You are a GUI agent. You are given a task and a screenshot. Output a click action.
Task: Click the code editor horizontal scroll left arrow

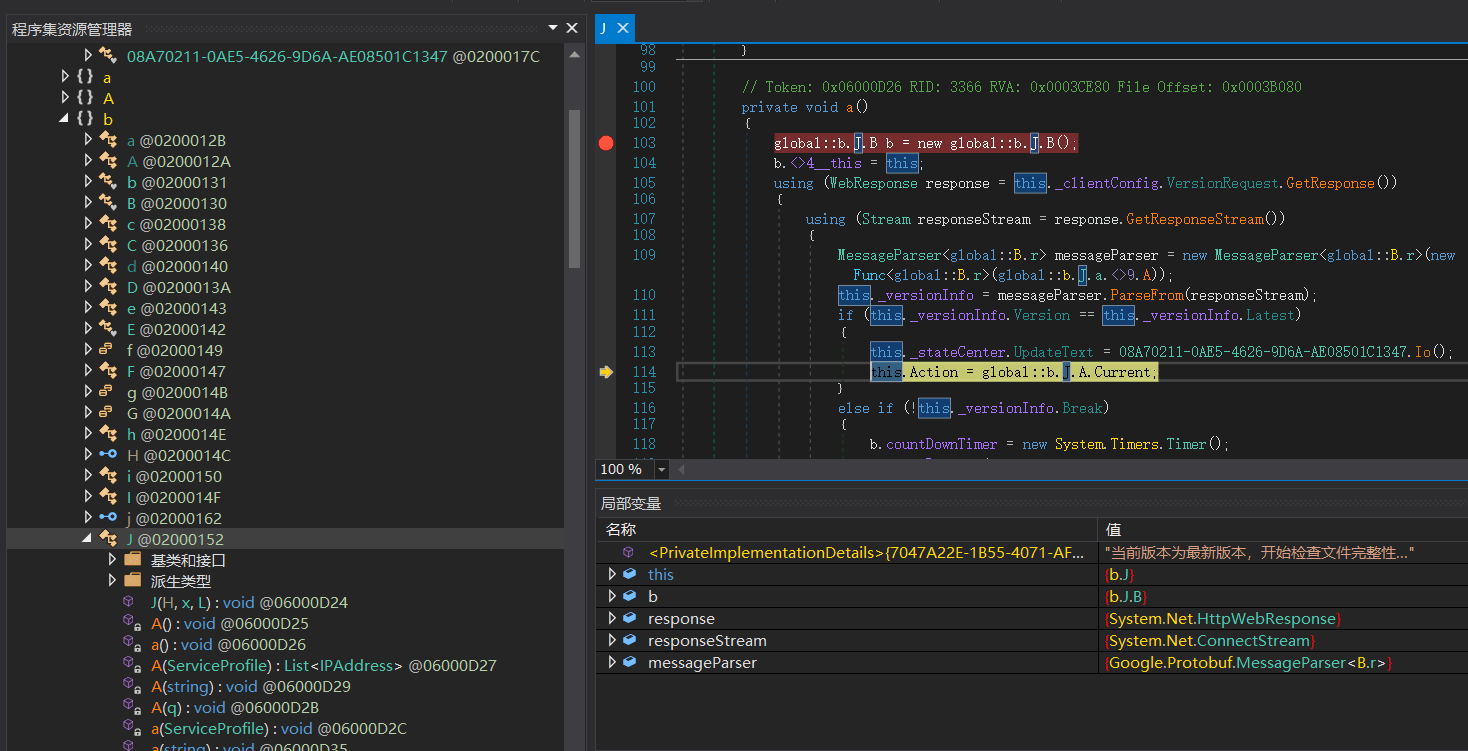(x=683, y=469)
